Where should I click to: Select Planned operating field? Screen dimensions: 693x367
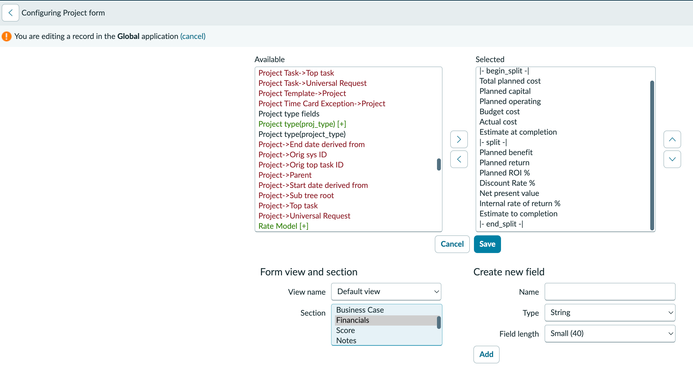[x=510, y=101]
